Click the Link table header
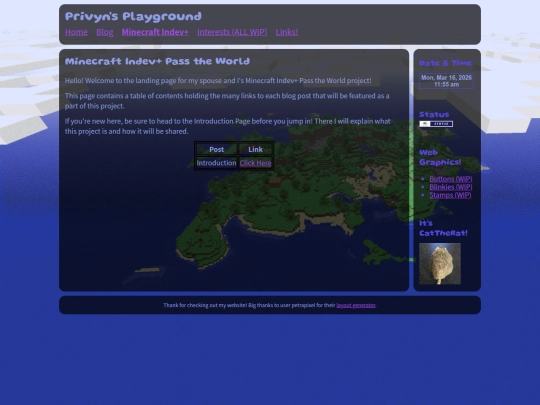Image resolution: width=540 pixels, height=405 pixels. 256,149
